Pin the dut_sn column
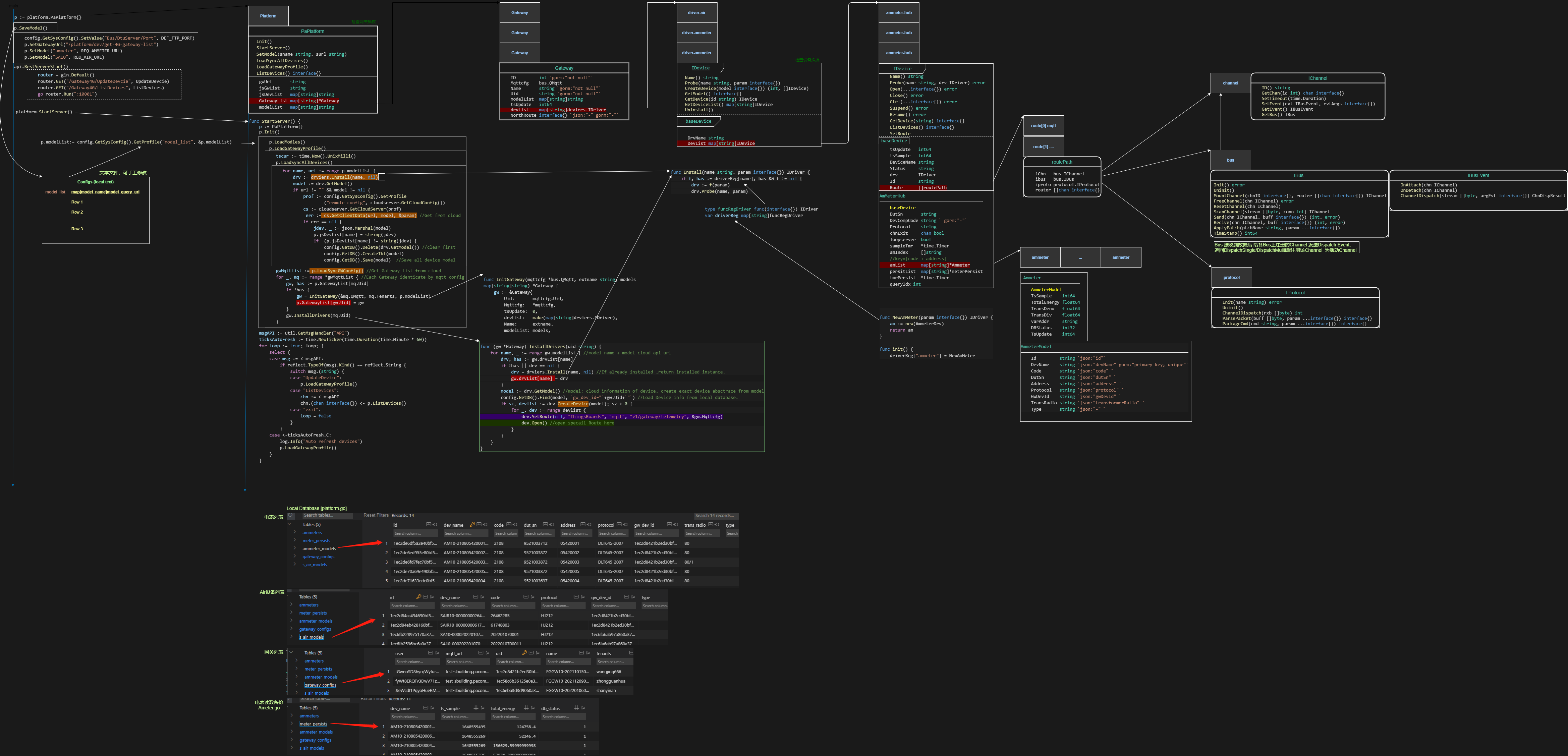The image size is (1568, 756). (x=552, y=525)
